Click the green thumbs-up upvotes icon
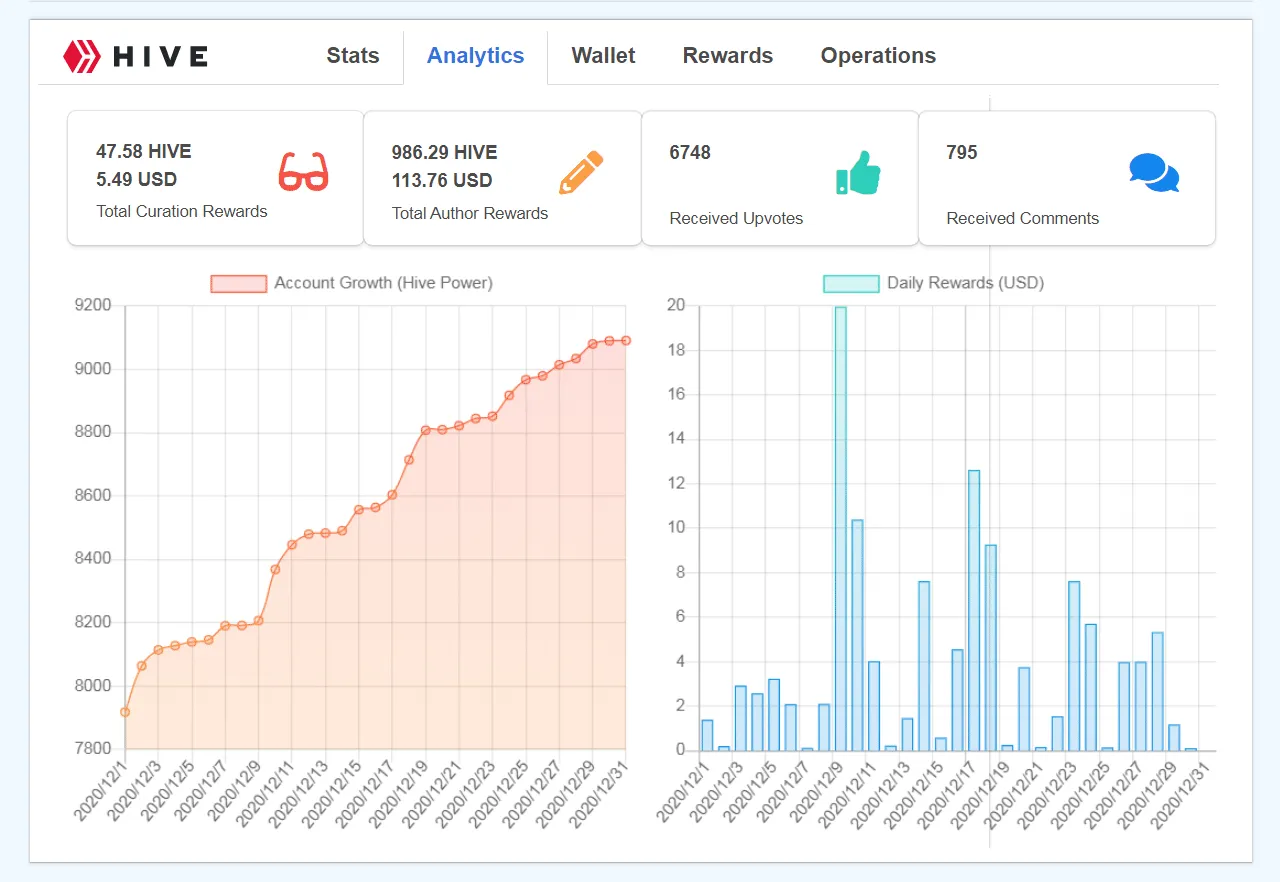Screen dimensions: 1280x882 [x=858, y=173]
